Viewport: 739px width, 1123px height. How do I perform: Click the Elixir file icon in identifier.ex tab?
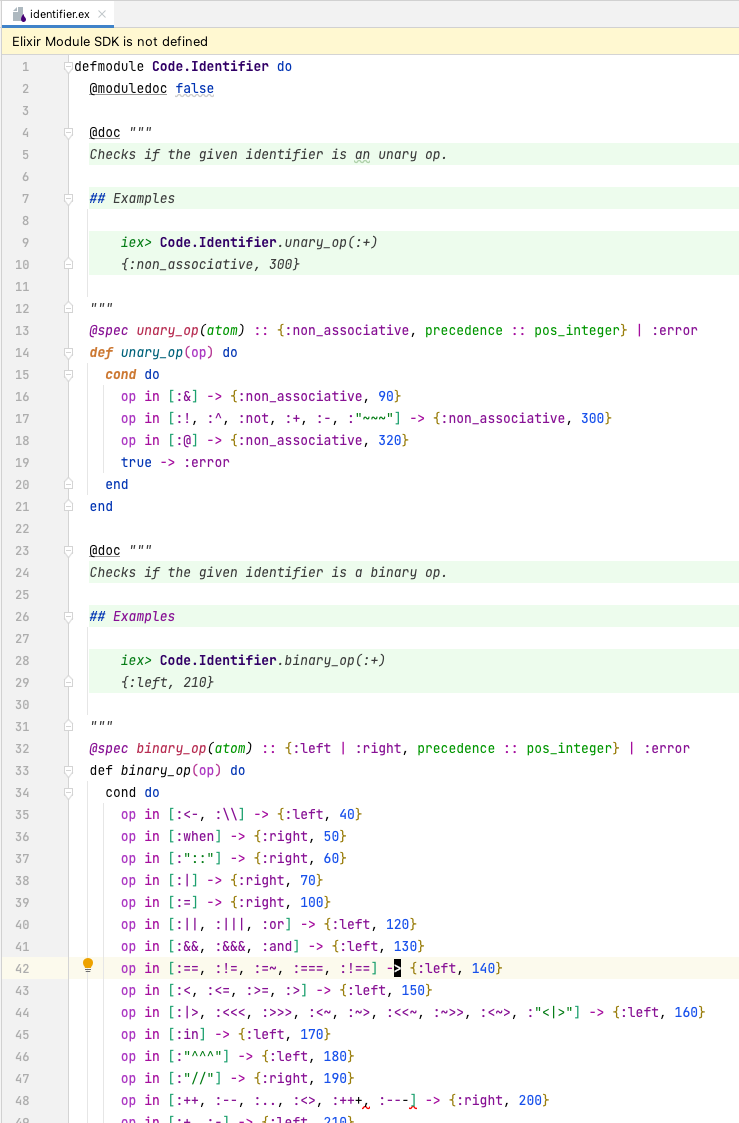[19, 14]
